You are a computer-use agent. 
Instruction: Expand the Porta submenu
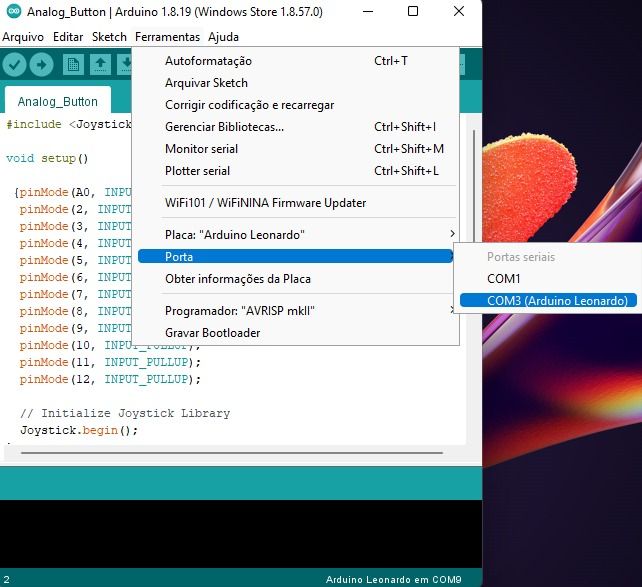pyautogui.click(x=296, y=257)
